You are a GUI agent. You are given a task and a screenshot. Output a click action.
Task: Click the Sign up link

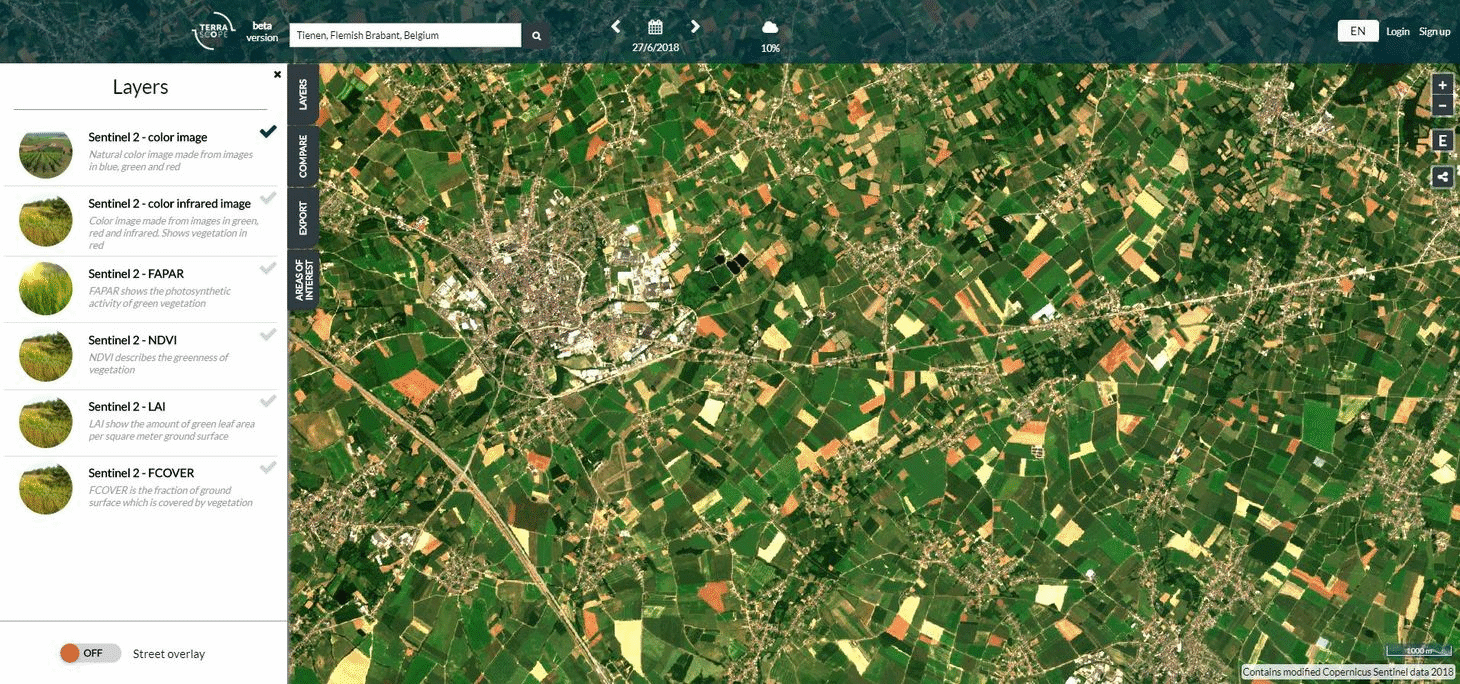(1434, 31)
